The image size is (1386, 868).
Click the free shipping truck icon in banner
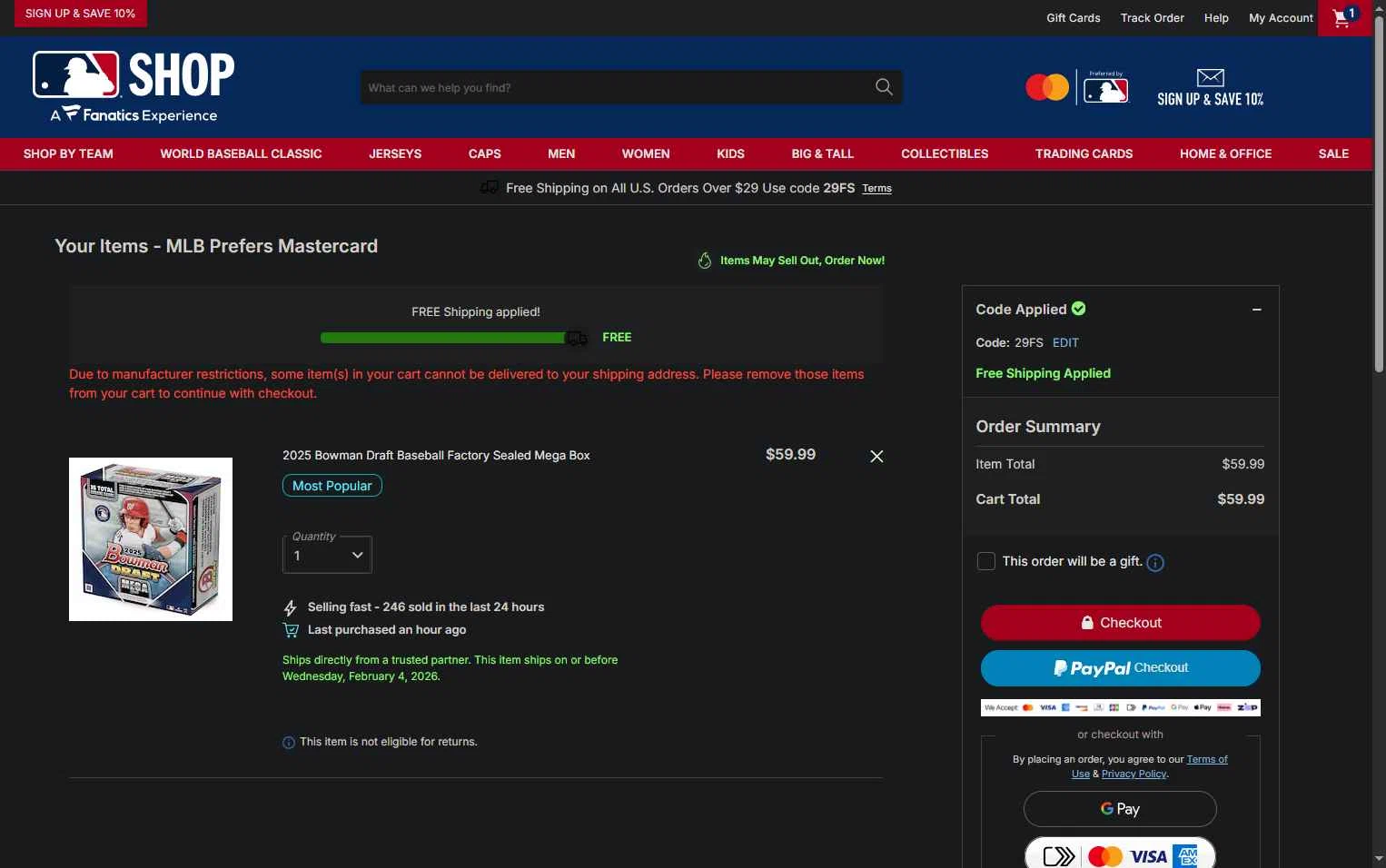pyautogui.click(x=489, y=187)
